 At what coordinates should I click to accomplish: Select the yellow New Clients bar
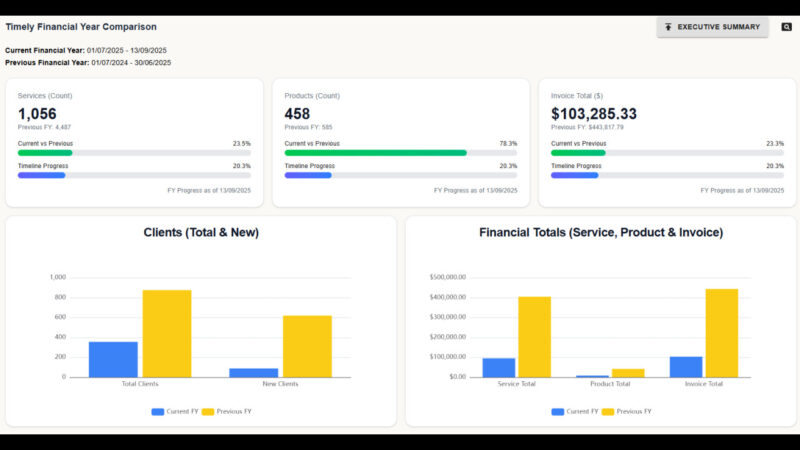pyautogui.click(x=307, y=346)
